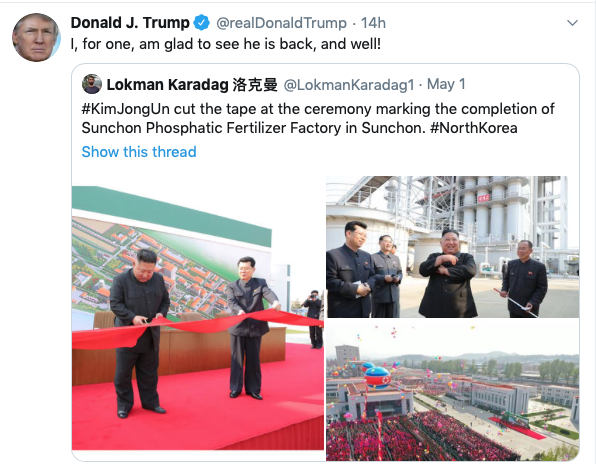
Task: Open the ribbon-cutting ceremony photo
Action: pyautogui.click(x=198, y=318)
